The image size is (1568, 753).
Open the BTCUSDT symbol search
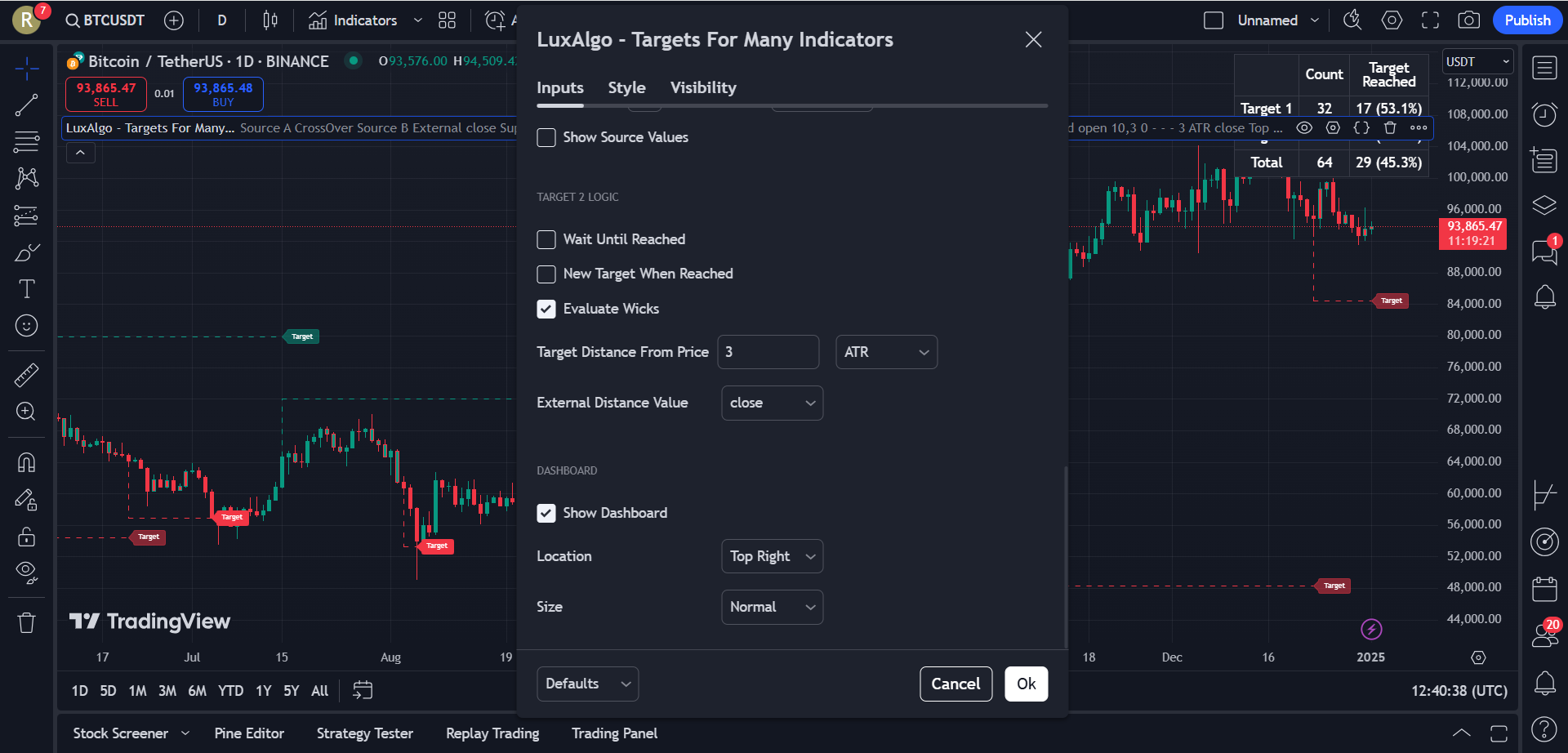[x=105, y=20]
